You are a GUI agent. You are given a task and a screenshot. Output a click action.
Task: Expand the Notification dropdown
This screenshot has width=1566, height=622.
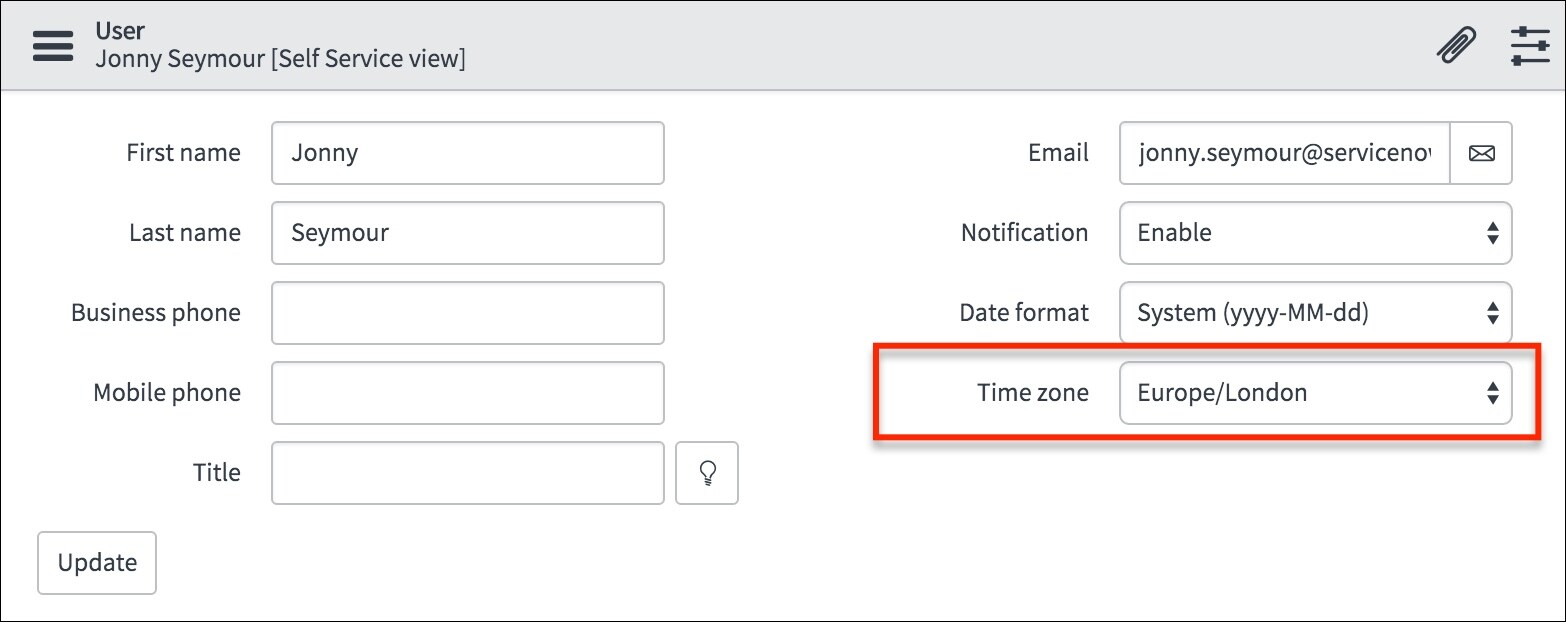click(x=1315, y=233)
